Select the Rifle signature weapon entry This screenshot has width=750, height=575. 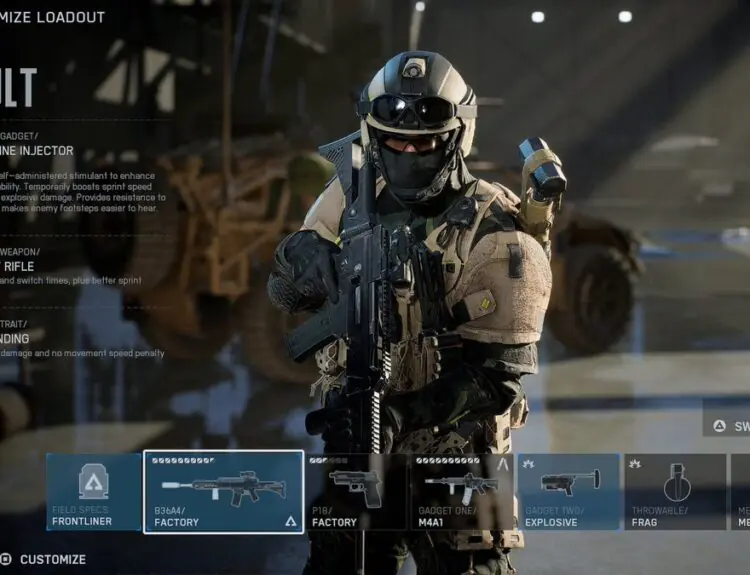[20, 266]
